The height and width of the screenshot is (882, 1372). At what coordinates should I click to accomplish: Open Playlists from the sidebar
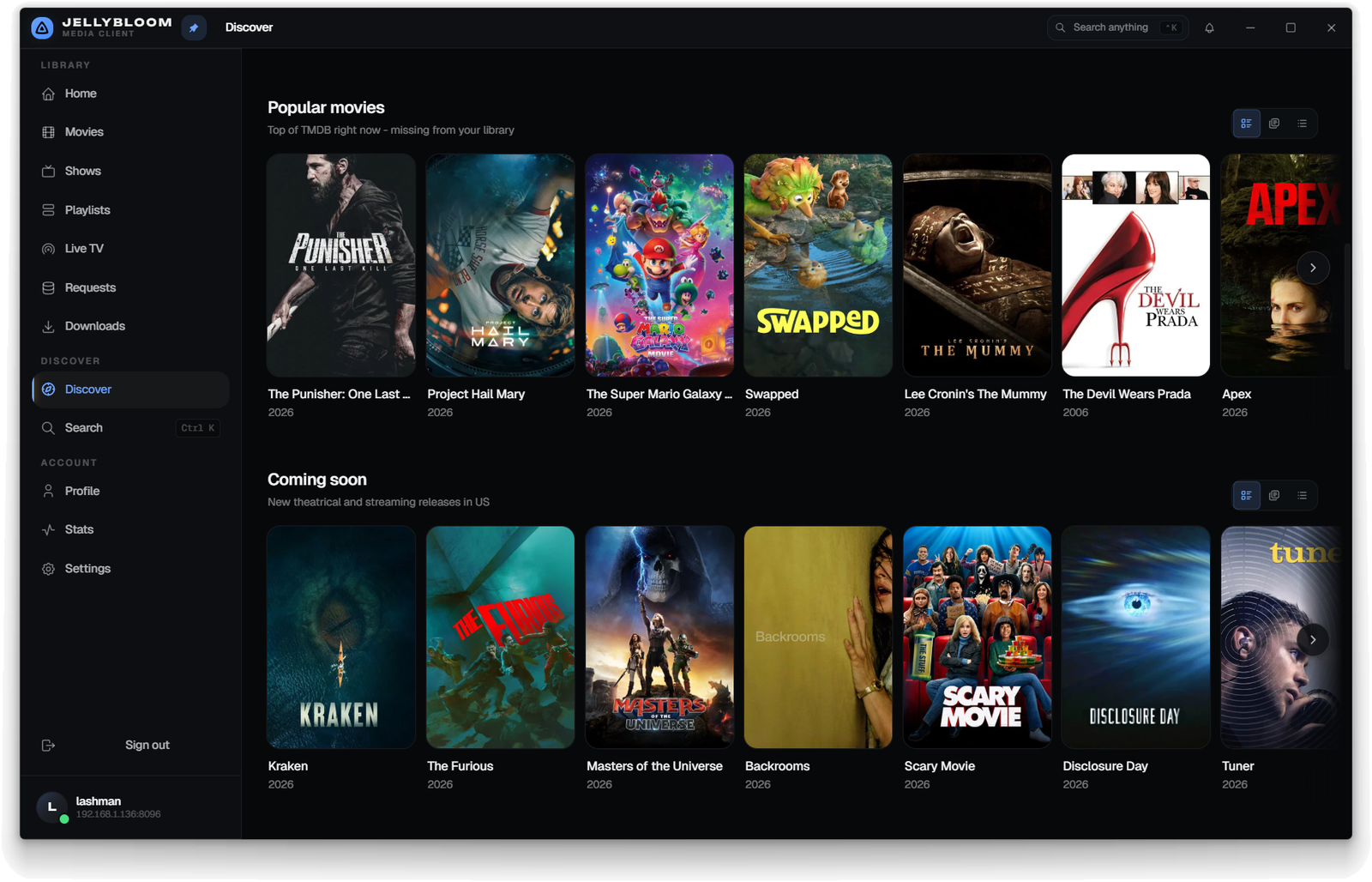130,210
